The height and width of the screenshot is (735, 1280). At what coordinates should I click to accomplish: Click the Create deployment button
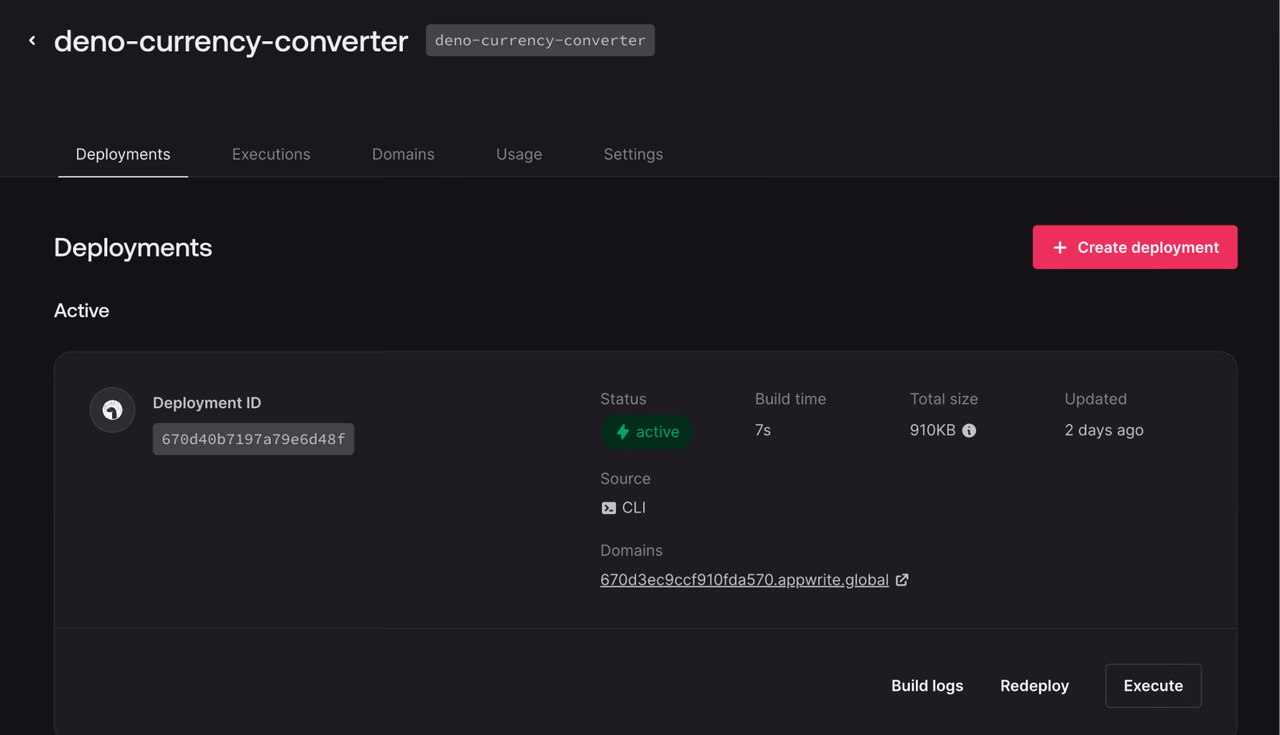[x=1135, y=247]
